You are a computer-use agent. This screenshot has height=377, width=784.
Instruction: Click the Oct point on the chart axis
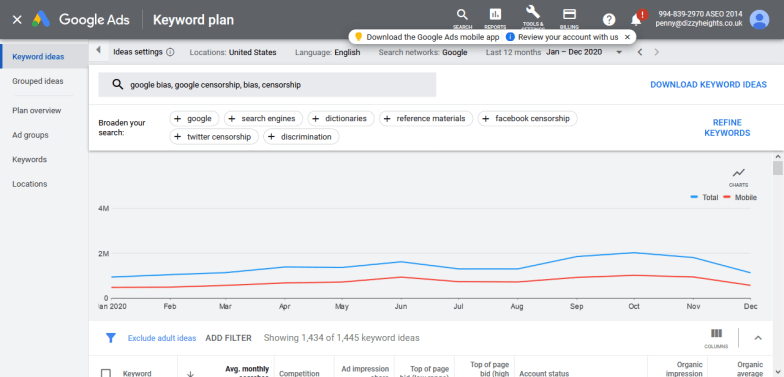point(634,306)
